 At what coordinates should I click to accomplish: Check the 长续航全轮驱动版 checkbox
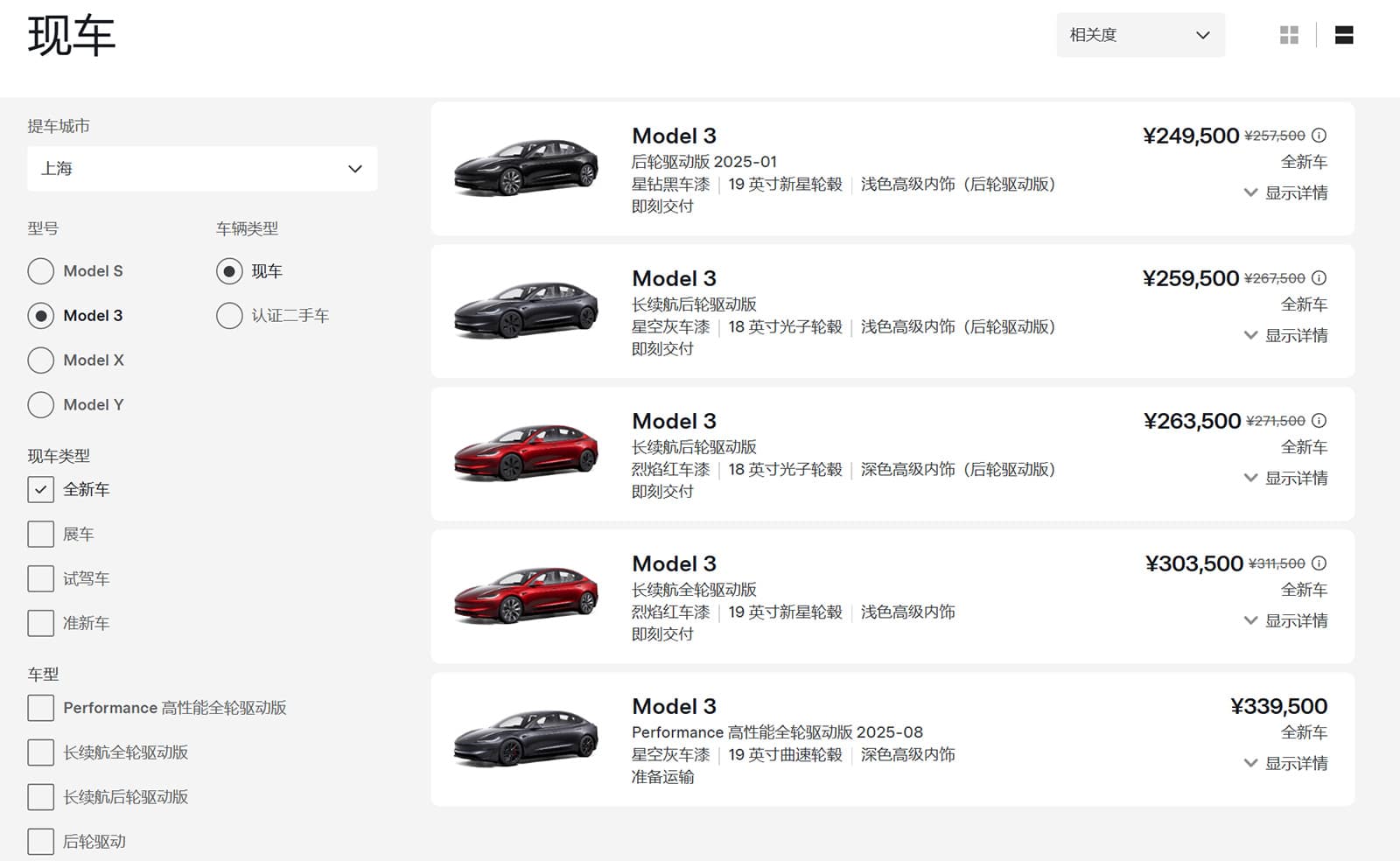[x=40, y=752]
